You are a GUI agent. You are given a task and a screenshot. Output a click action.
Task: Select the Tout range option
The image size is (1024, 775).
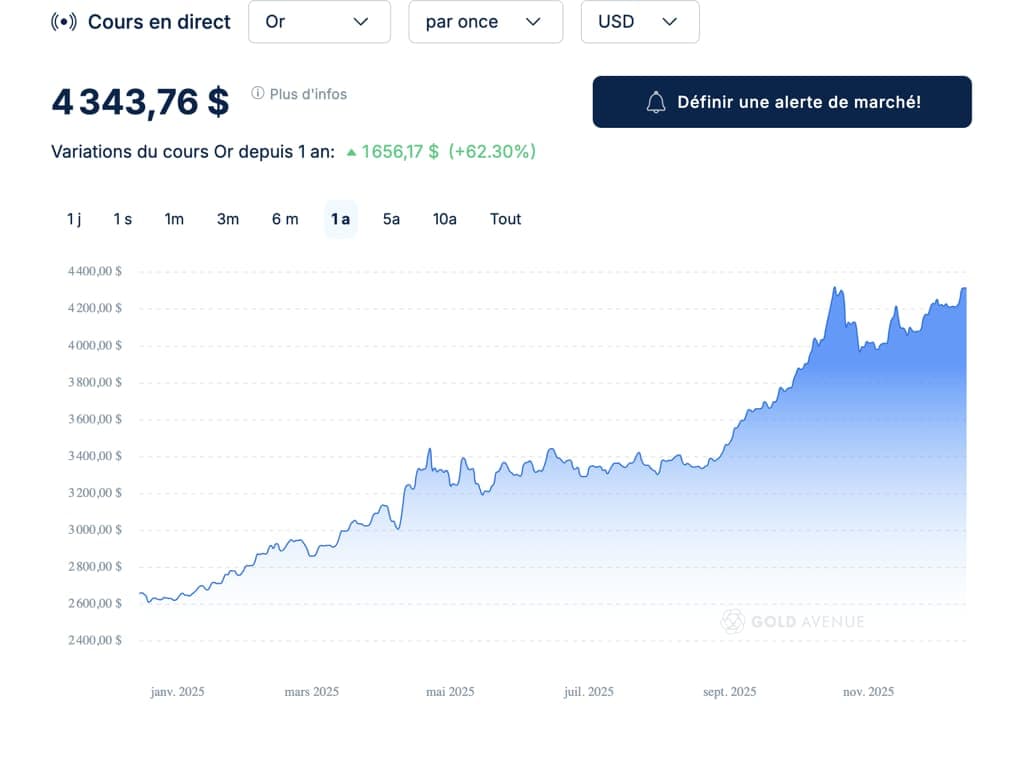tap(505, 219)
